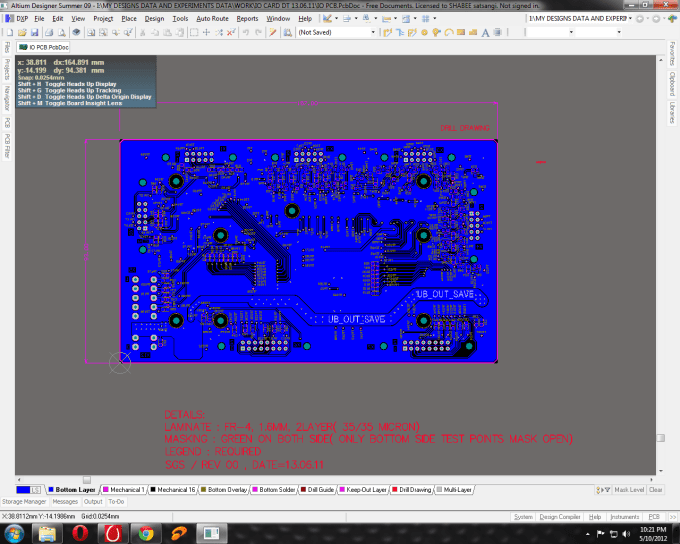Place a component with the chip icon
Image resolution: width=680 pixels, height=544 pixels.
[497, 33]
